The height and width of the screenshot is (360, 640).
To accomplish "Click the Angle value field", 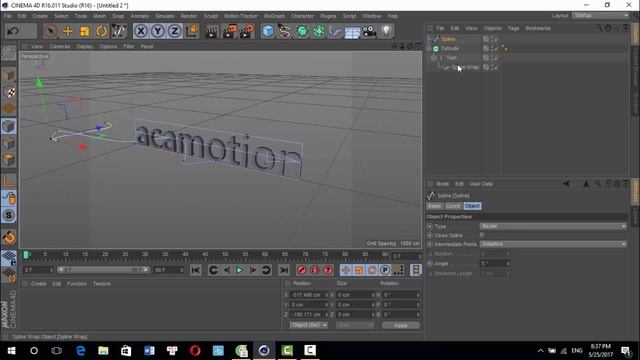I will [495, 264].
